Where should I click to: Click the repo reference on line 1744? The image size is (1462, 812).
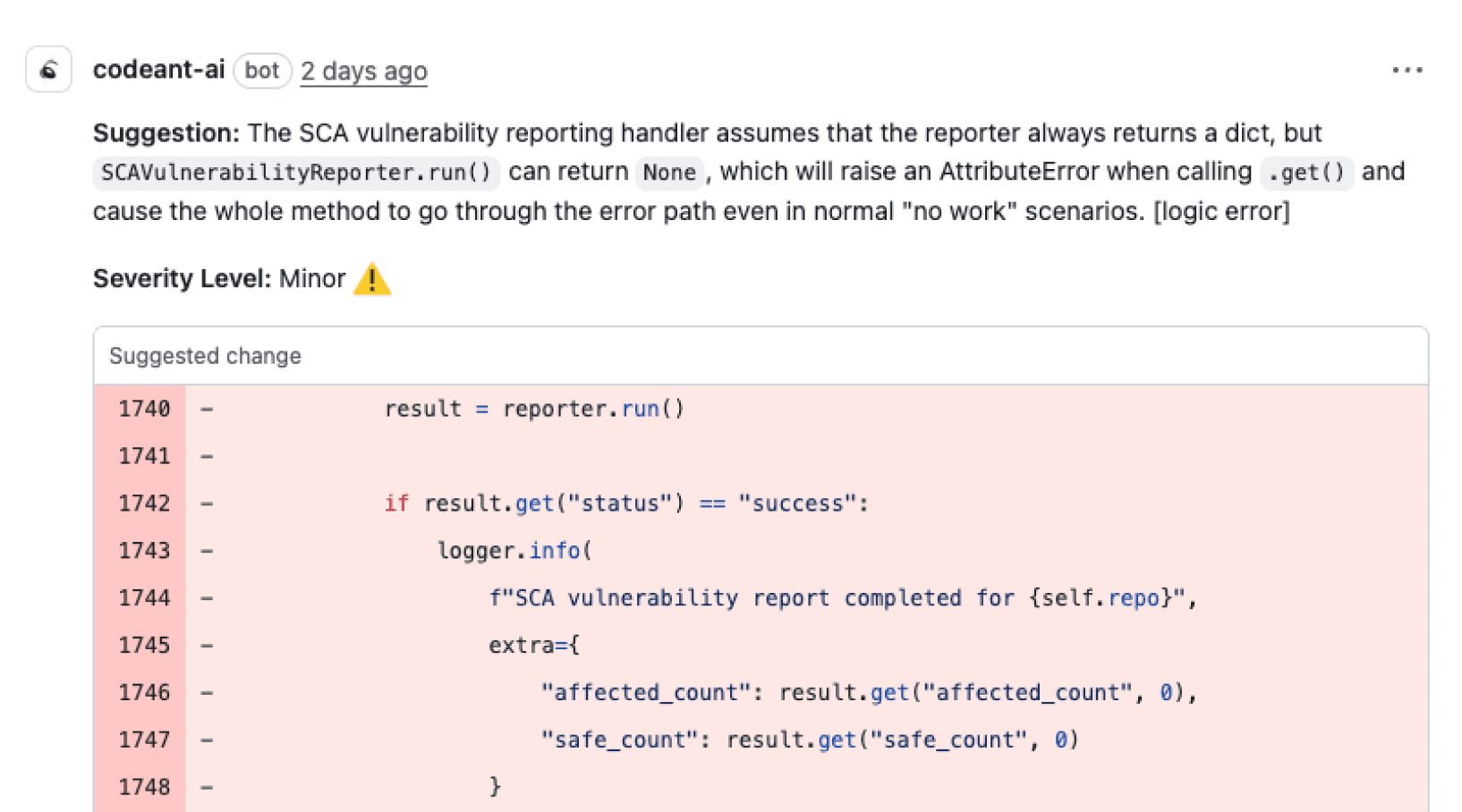[x=1133, y=597]
